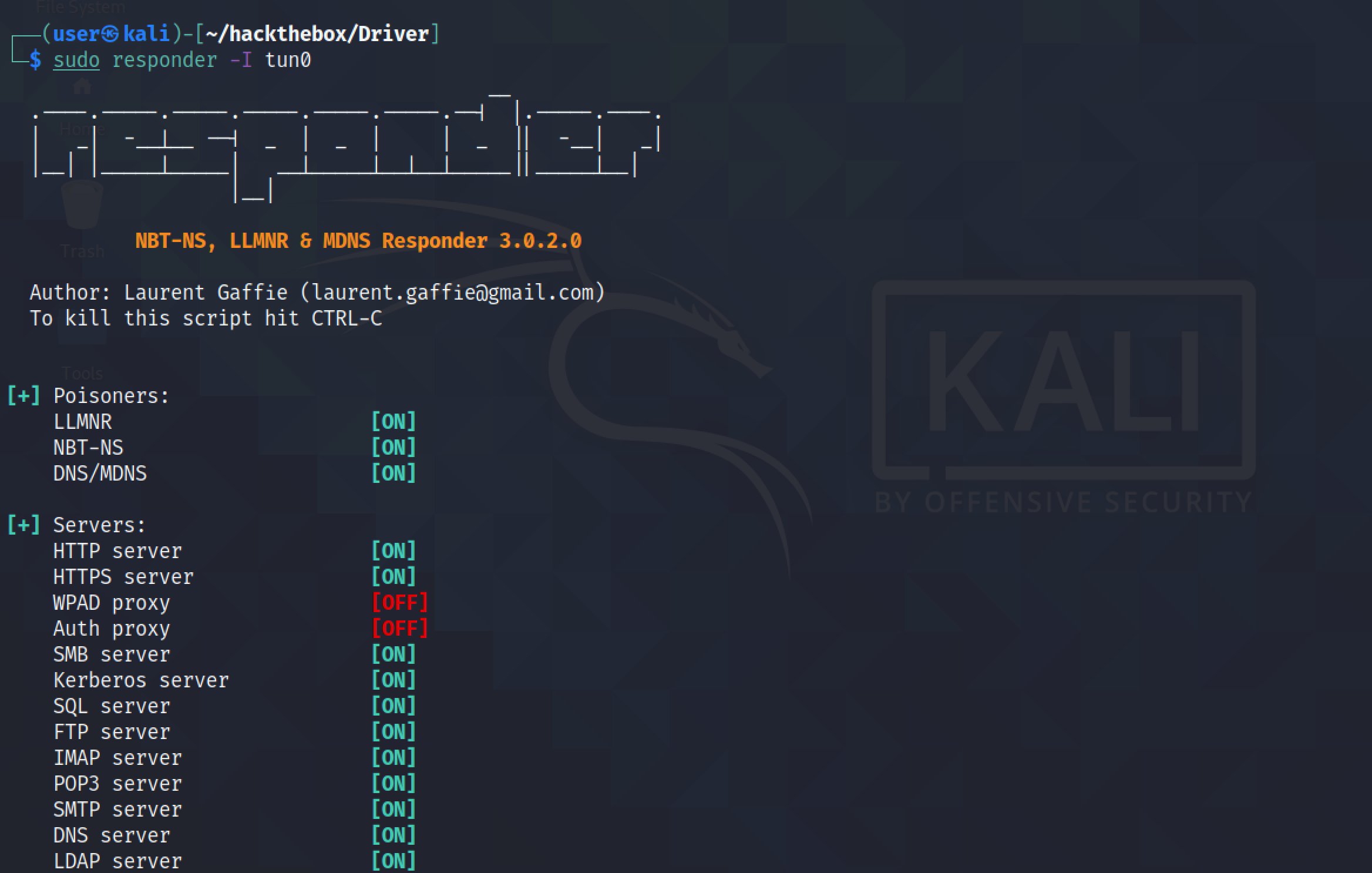1372x873 pixels.
Task: Click the KALI wallpaper wordmark
Action: [1063, 382]
